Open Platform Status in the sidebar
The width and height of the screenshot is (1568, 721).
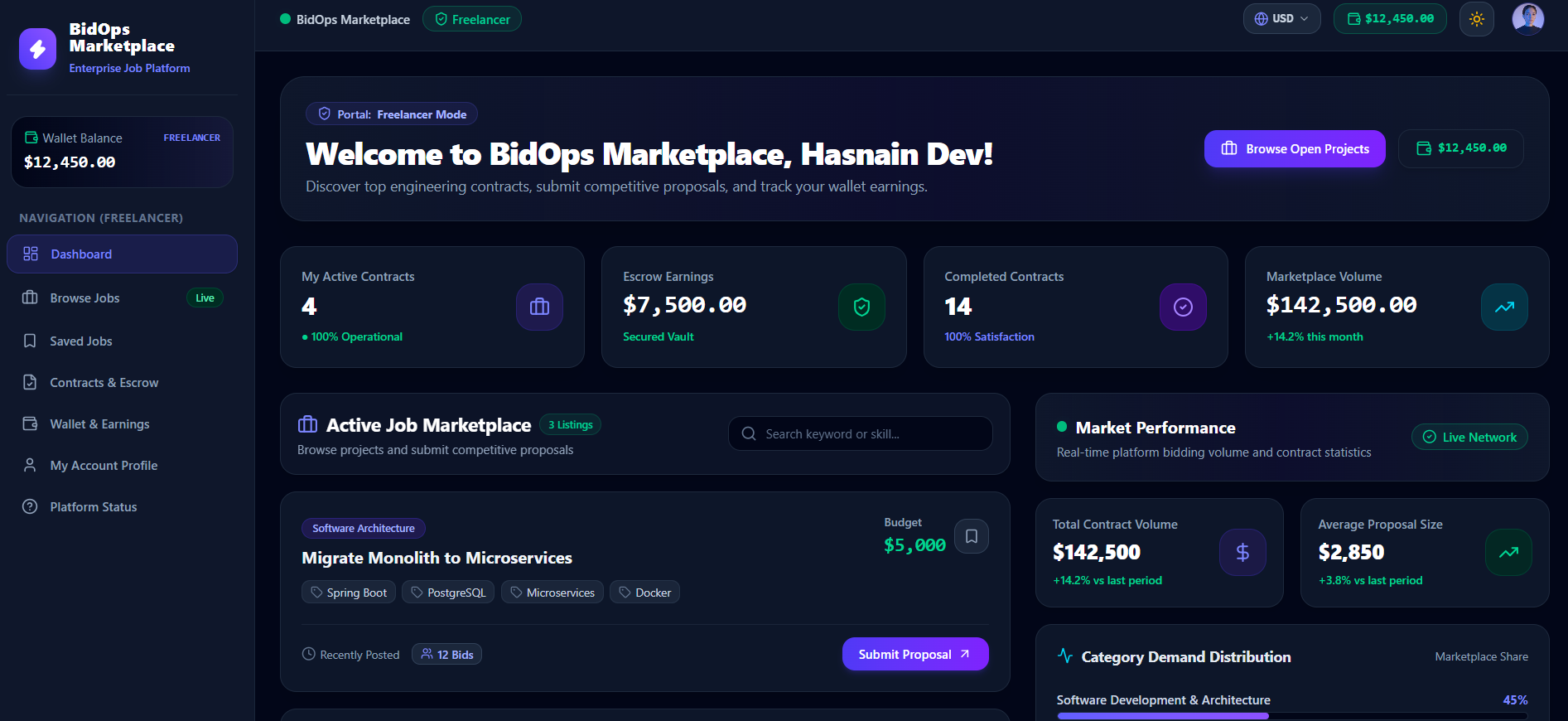click(122, 507)
